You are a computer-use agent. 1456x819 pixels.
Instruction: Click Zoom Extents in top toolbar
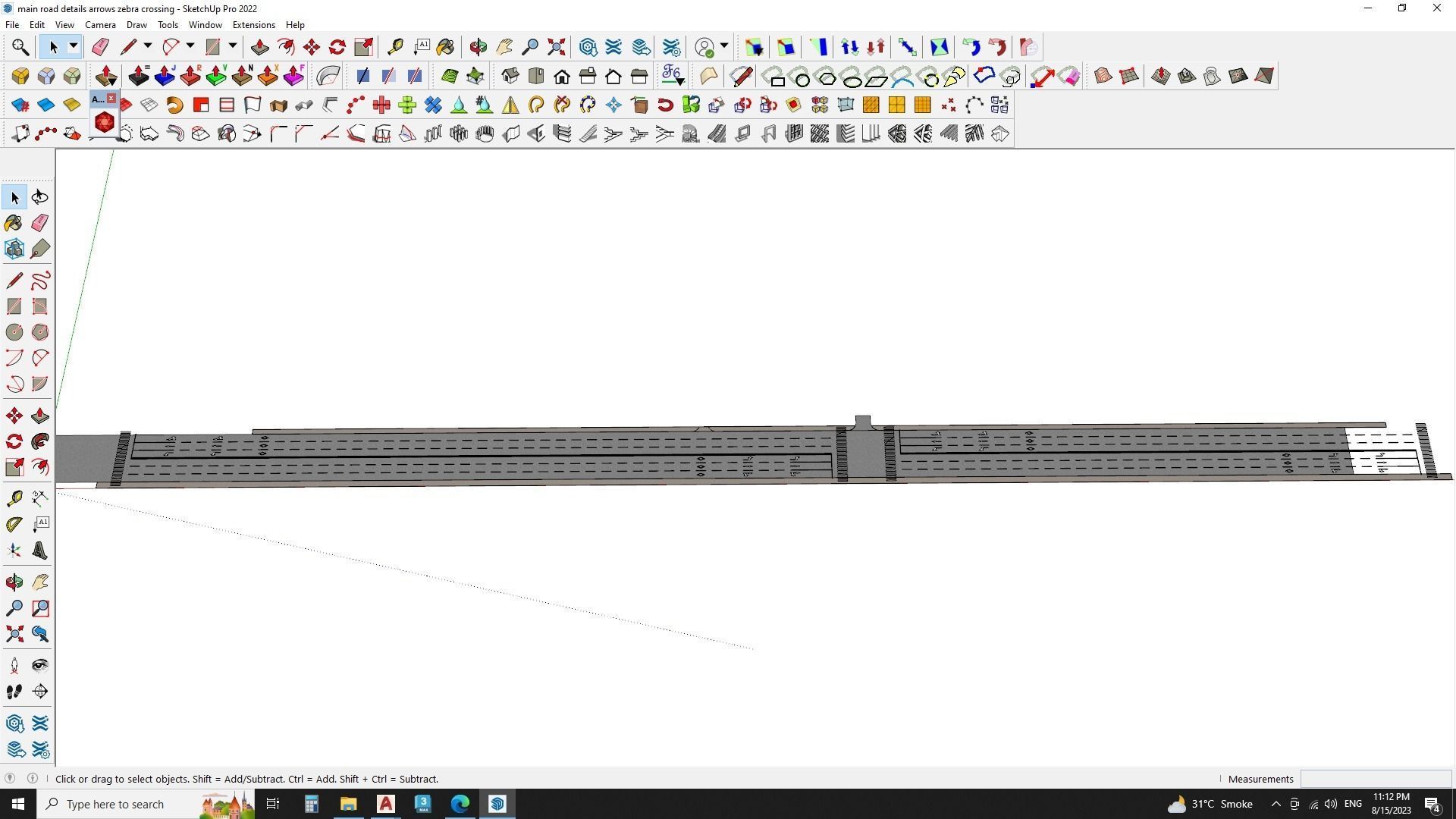[556, 47]
